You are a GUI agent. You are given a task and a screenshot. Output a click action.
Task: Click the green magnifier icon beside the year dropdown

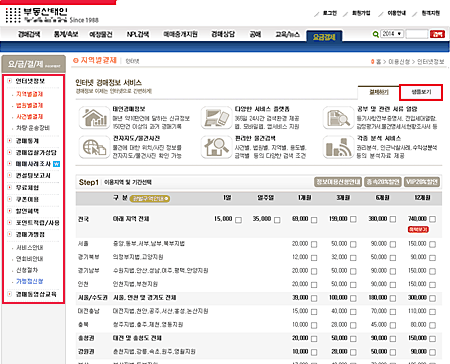(x=376, y=34)
